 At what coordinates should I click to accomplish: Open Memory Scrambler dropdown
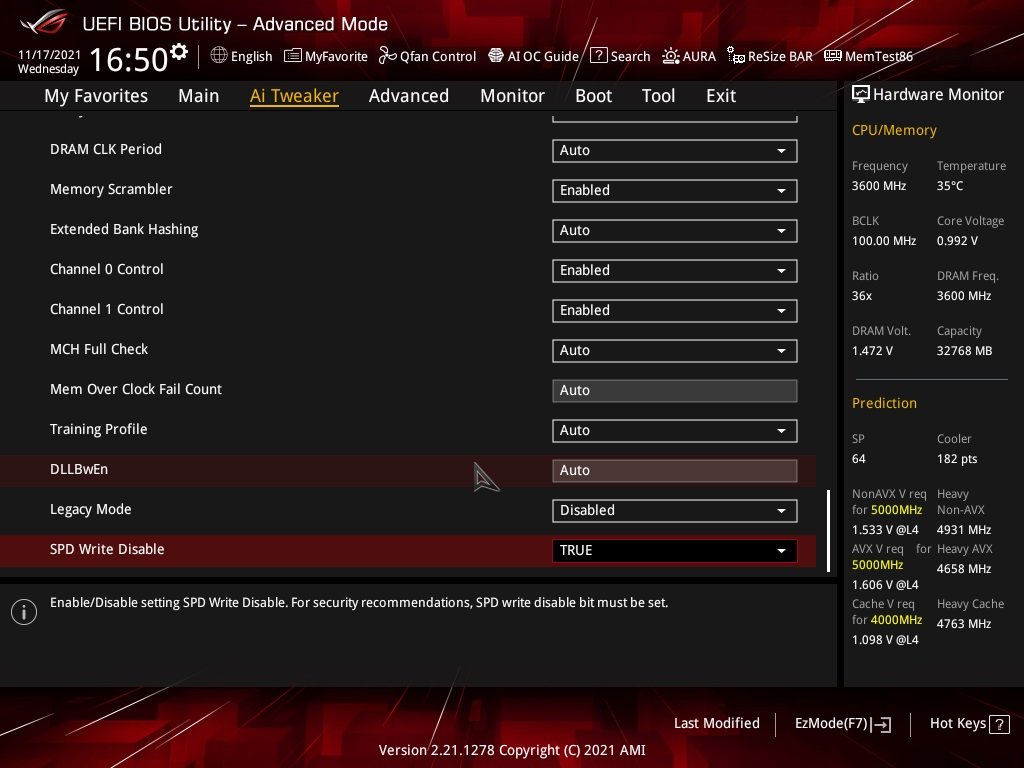[x=675, y=191]
